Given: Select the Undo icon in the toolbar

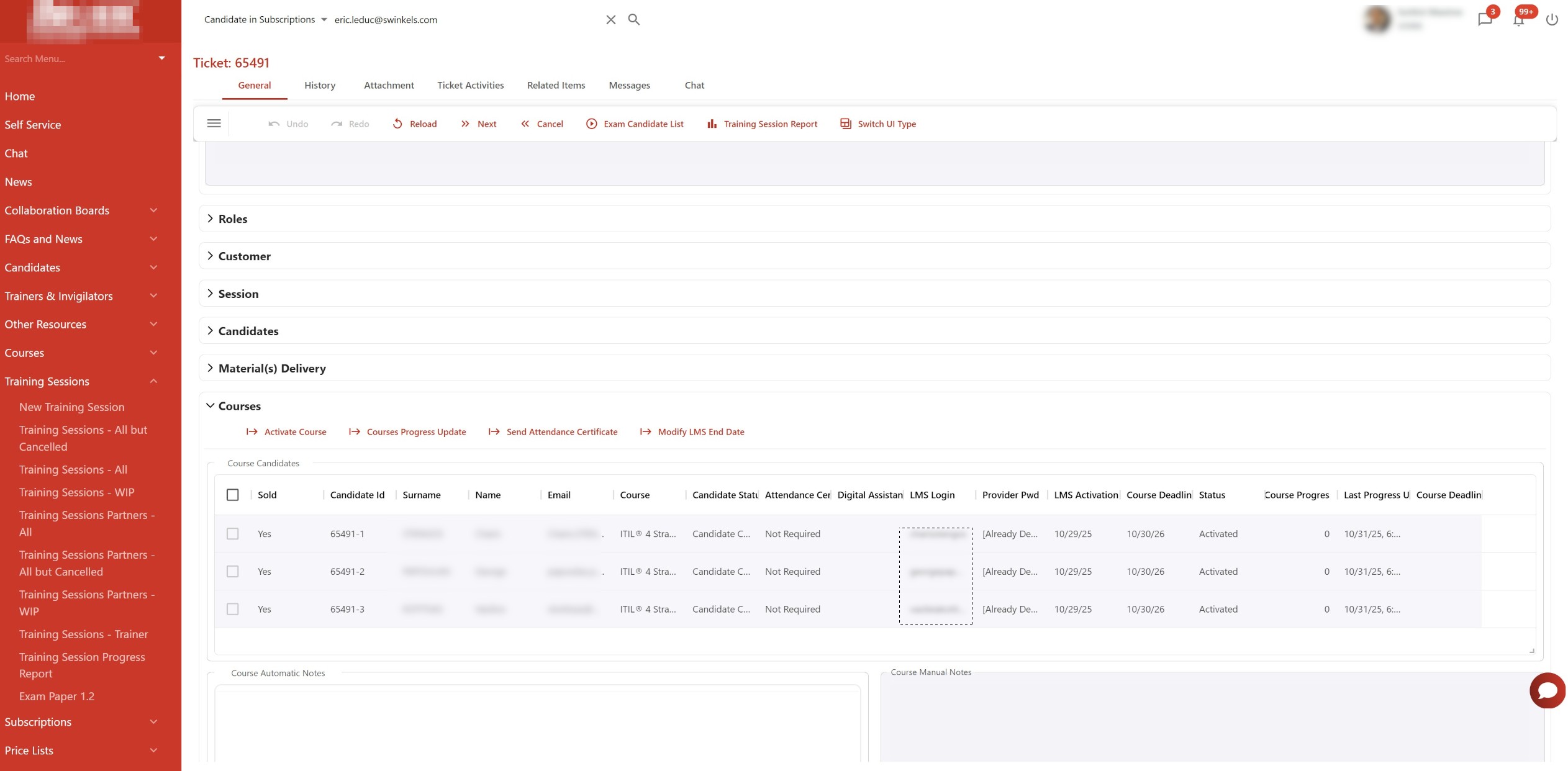Looking at the screenshot, I should [x=274, y=124].
